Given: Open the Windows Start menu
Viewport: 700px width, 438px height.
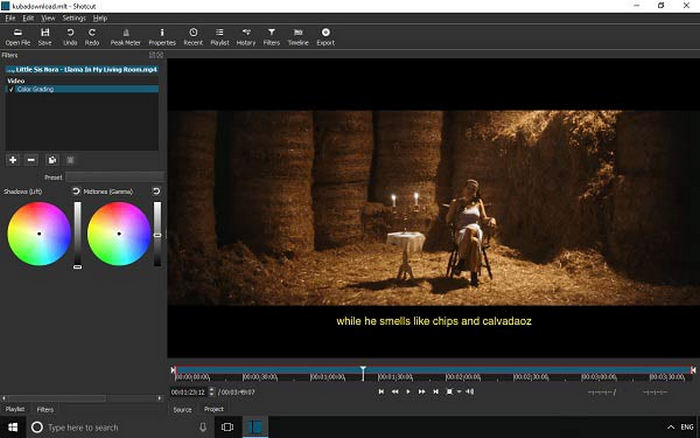Looking at the screenshot, I should 13,427.
